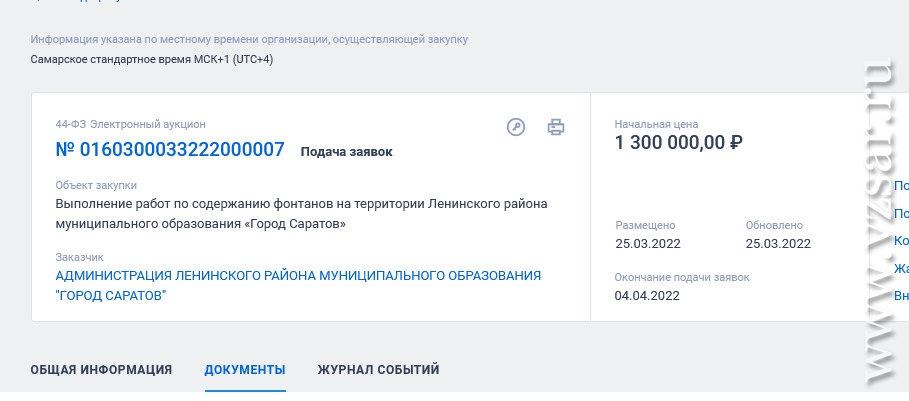Open the ЖУРНАЛ СОБЫТИЙ tab
The image size is (909, 401).
[379, 370]
